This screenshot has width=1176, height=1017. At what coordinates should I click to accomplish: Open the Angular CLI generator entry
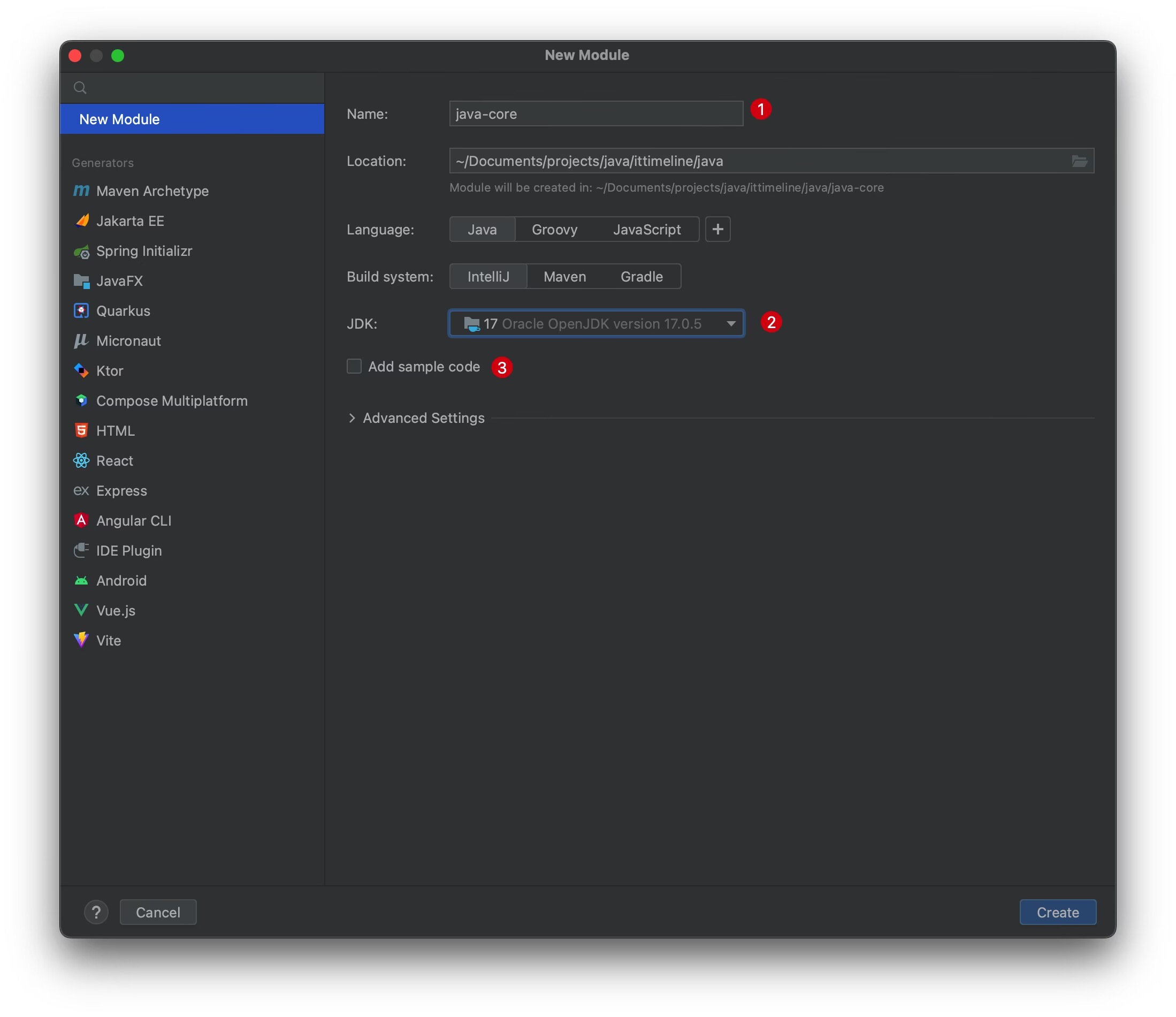click(x=193, y=520)
